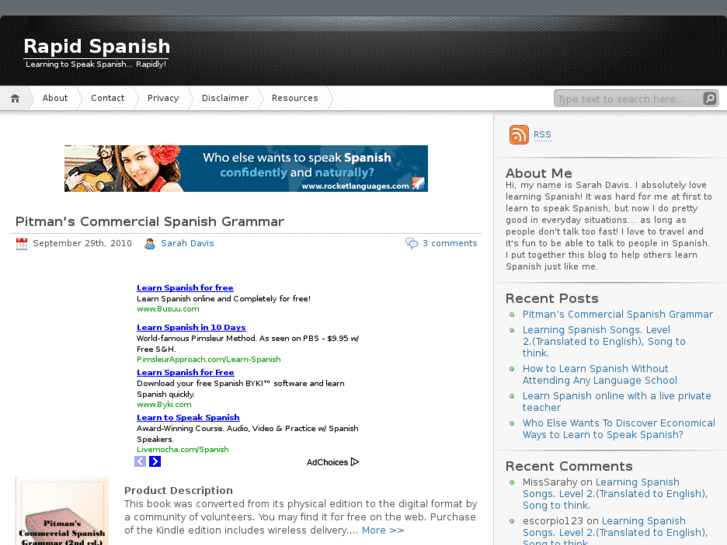Click the Recent Posts heading

552,298
